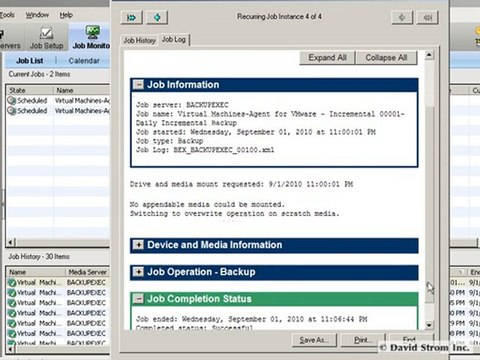The height and width of the screenshot is (360, 480).
Task: Click 'Job History - 30 Items' label
Action: point(39,257)
